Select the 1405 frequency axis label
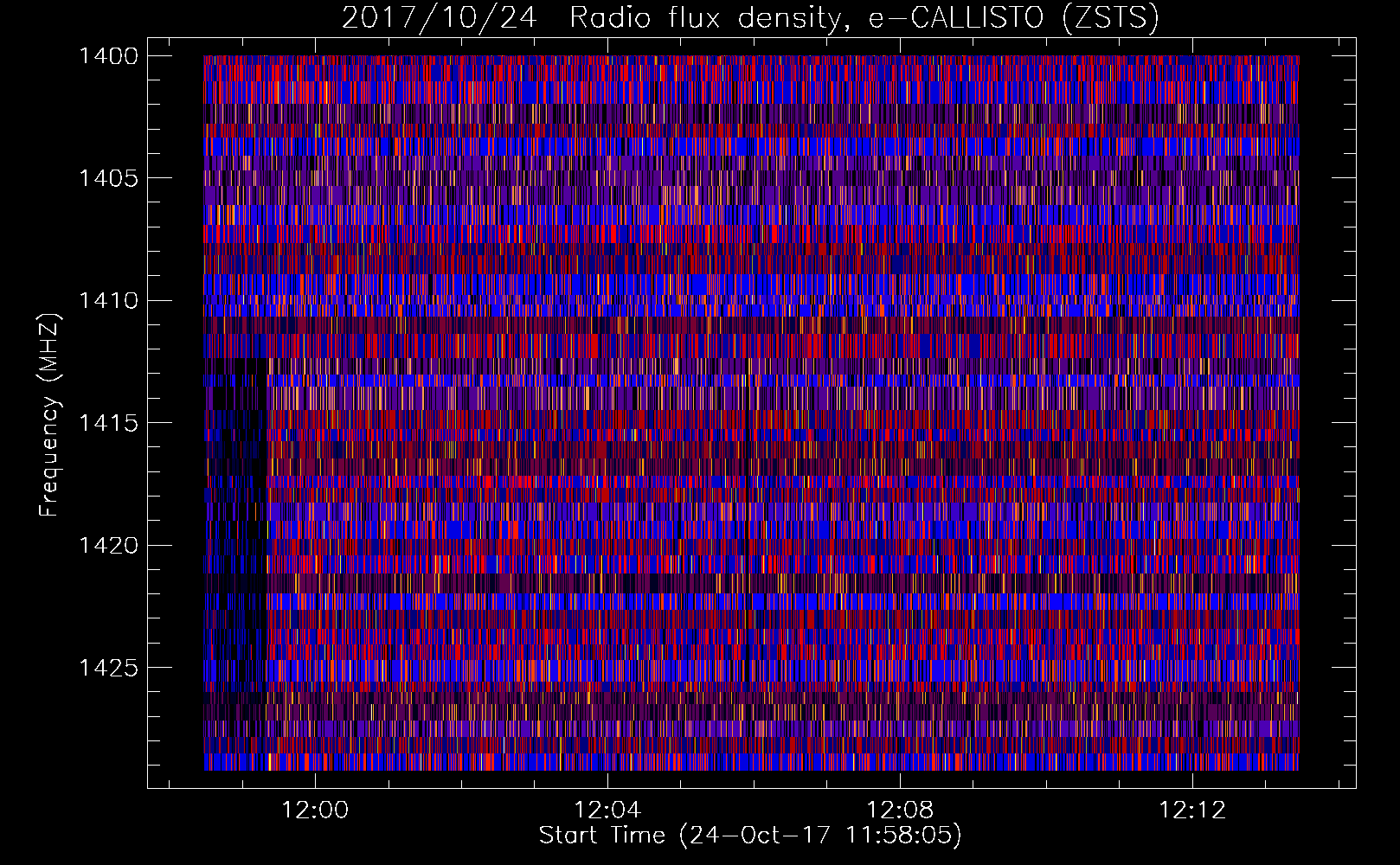This screenshot has height=865, width=1400. [109, 178]
